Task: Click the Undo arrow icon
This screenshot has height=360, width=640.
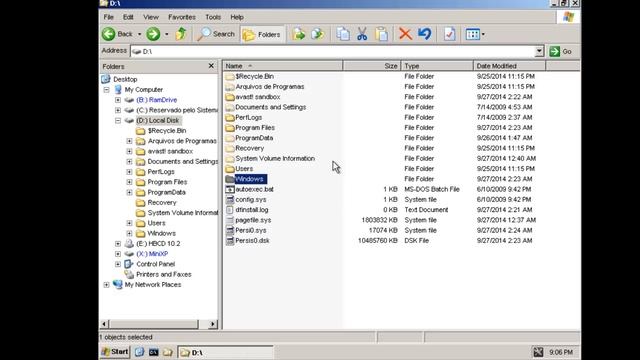Action: 425,34
